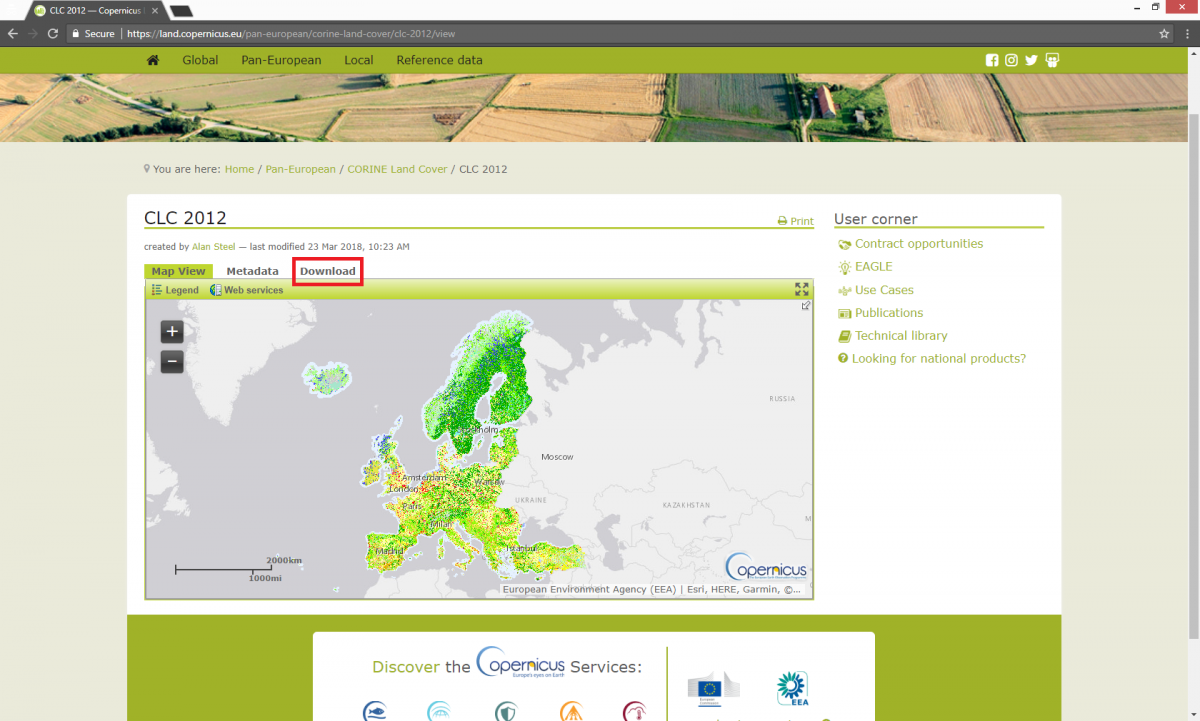This screenshot has height=721, width=1200.
Task: Open Alan Steel's profile link
Action: pos(213,246)
